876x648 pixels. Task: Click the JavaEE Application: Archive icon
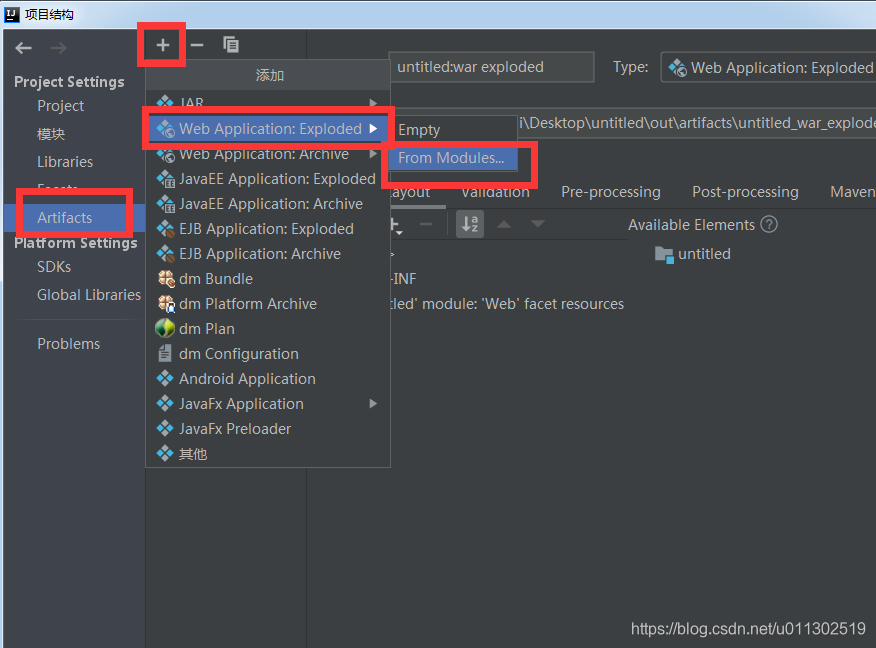point(165,203)
